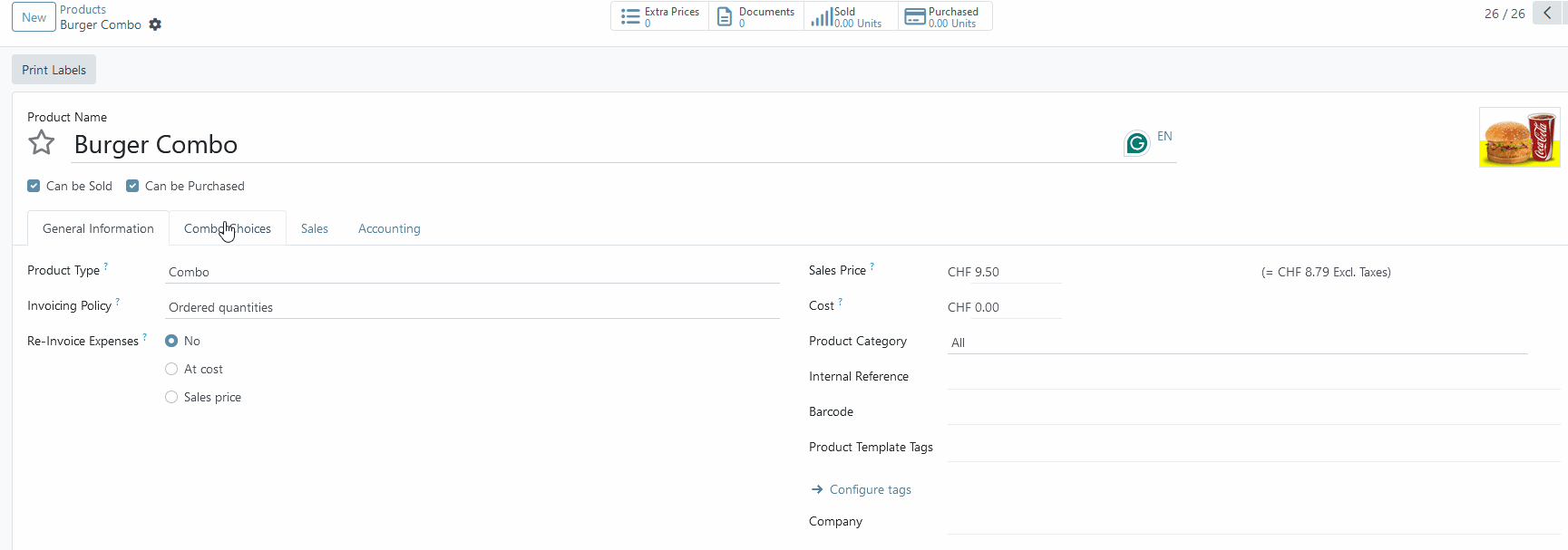Screen dimensions: 1568x550
Task: Switch to General Information tab
Action: 98,228
